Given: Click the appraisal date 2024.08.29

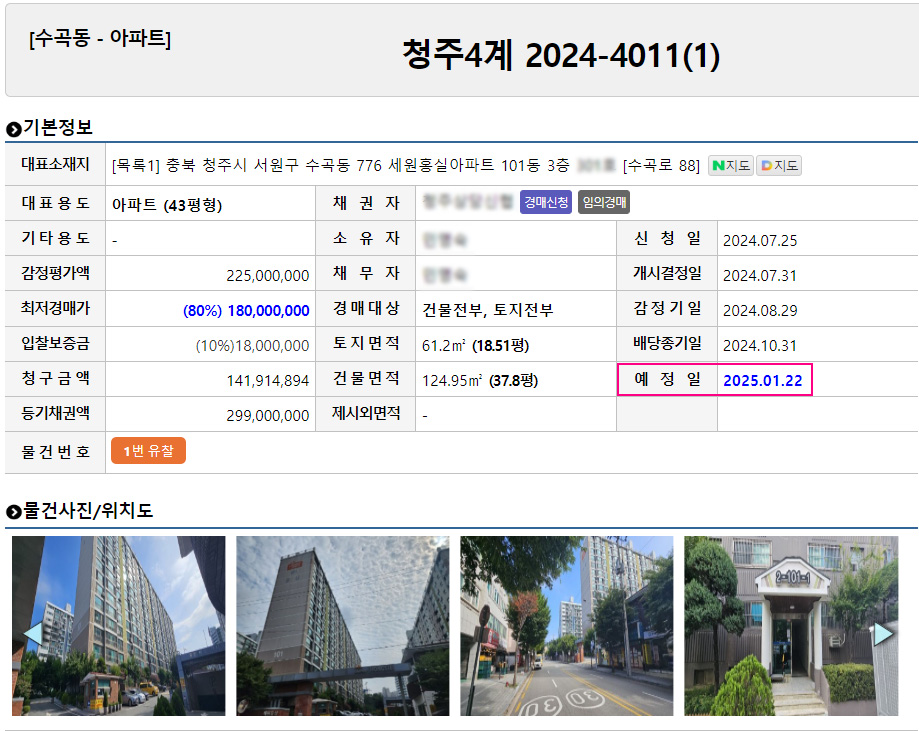Looking at the screenshot, I should pyautogui.click(x=760, y=311).
